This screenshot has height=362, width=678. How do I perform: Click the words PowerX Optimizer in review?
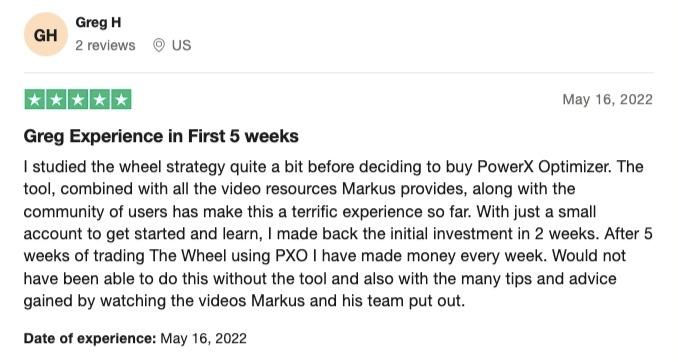[x=545, y=167]
